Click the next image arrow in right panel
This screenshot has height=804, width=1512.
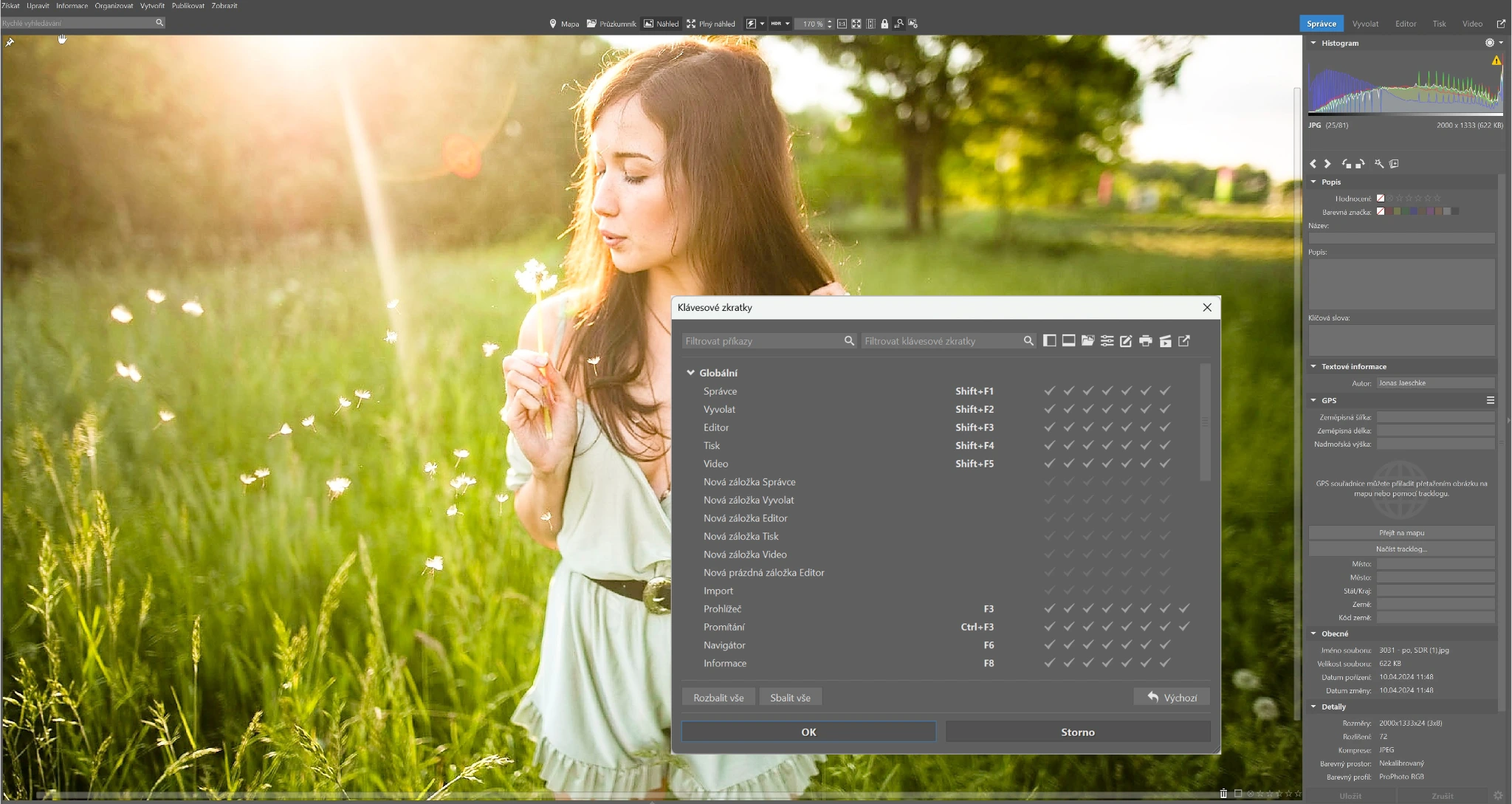[1327, 164]
